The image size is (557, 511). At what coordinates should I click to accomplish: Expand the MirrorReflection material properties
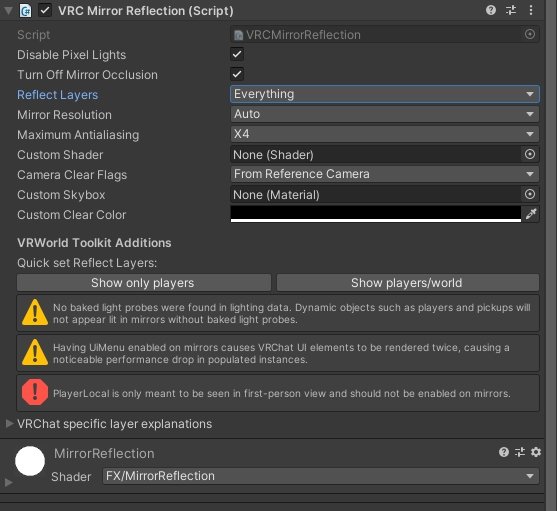click(x=9, y=482)
